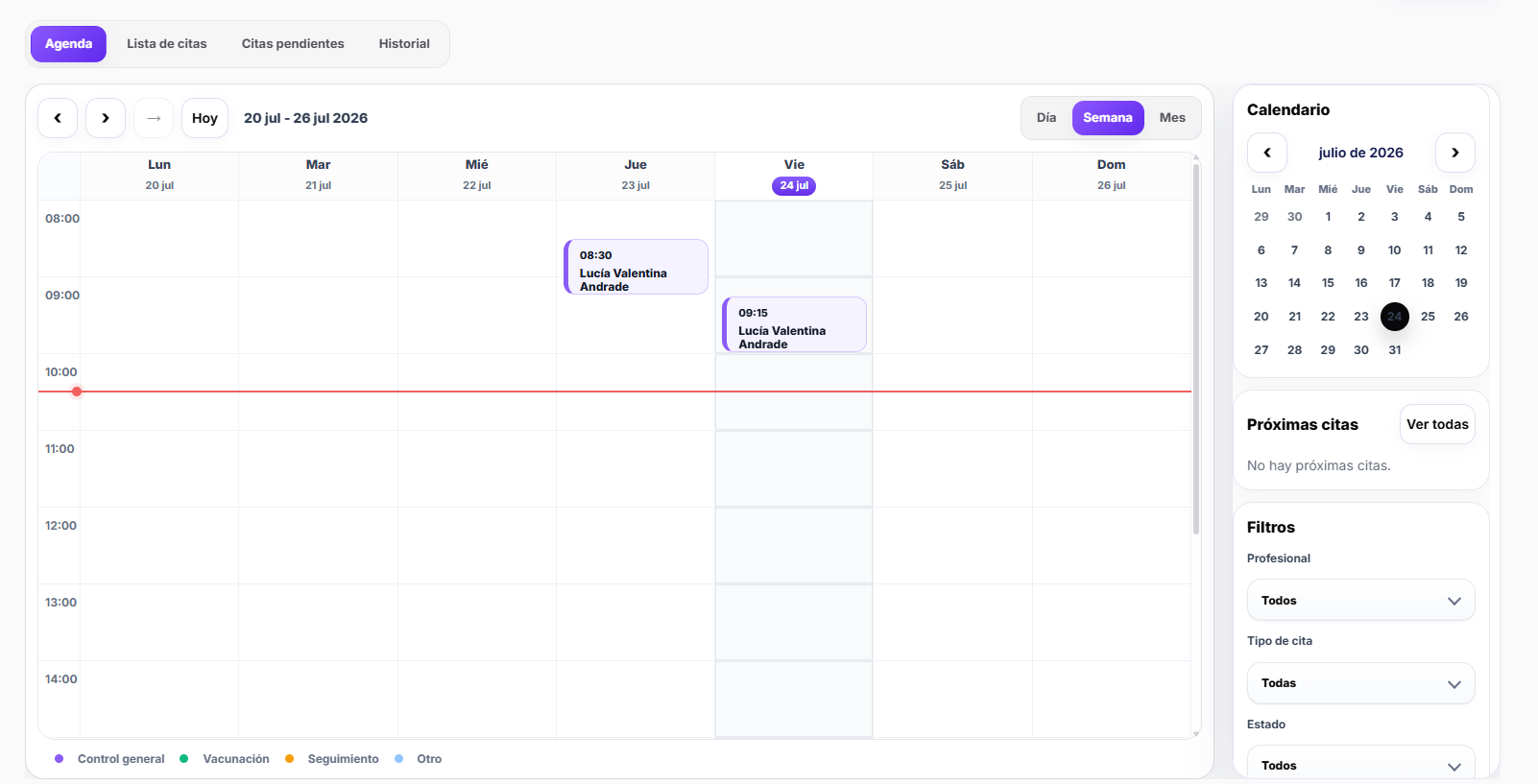Click the green Vacunación legend dot

pyautogui.click(x=184, y=759)
